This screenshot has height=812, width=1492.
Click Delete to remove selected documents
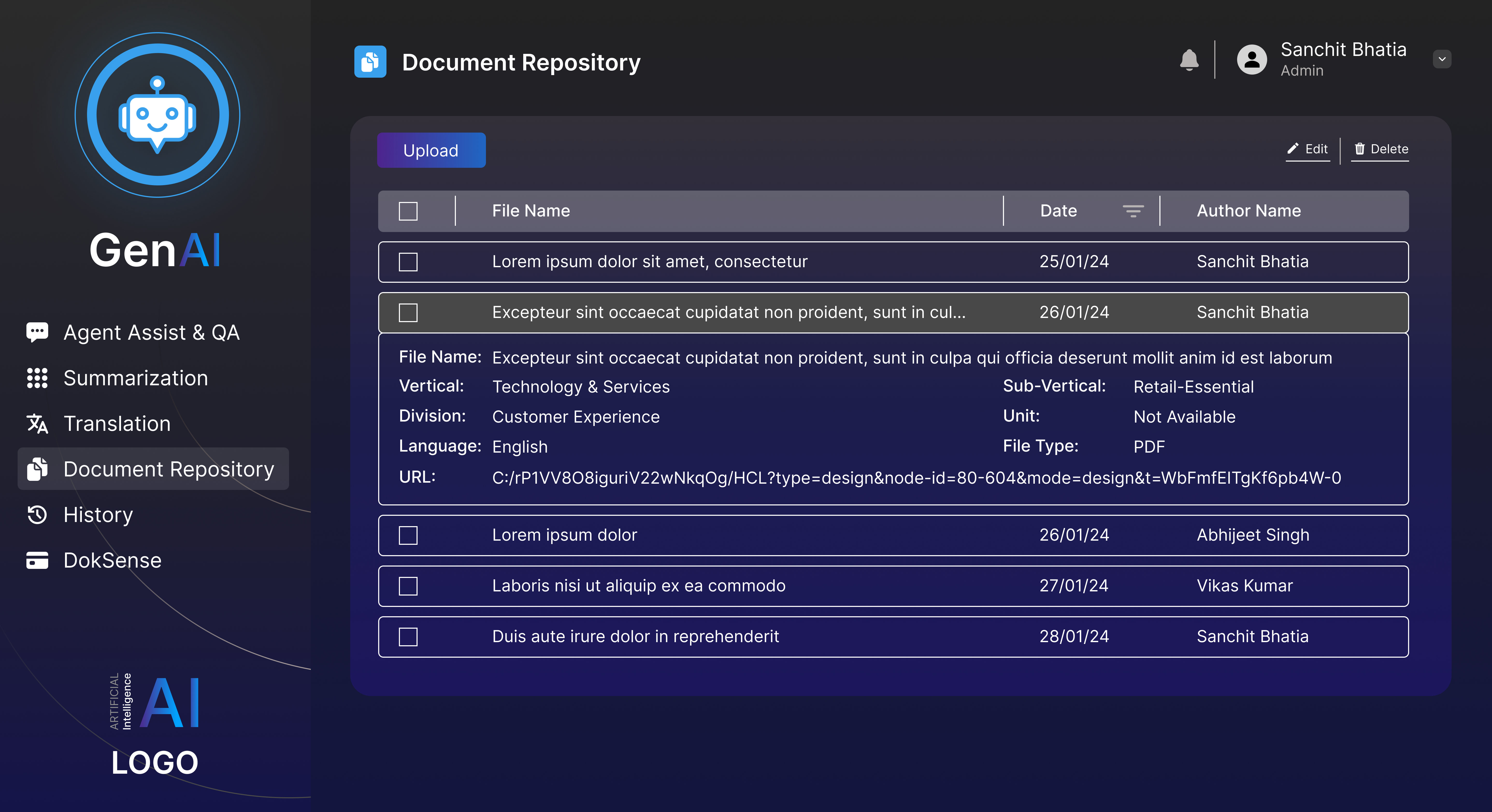pos(1381,149)
